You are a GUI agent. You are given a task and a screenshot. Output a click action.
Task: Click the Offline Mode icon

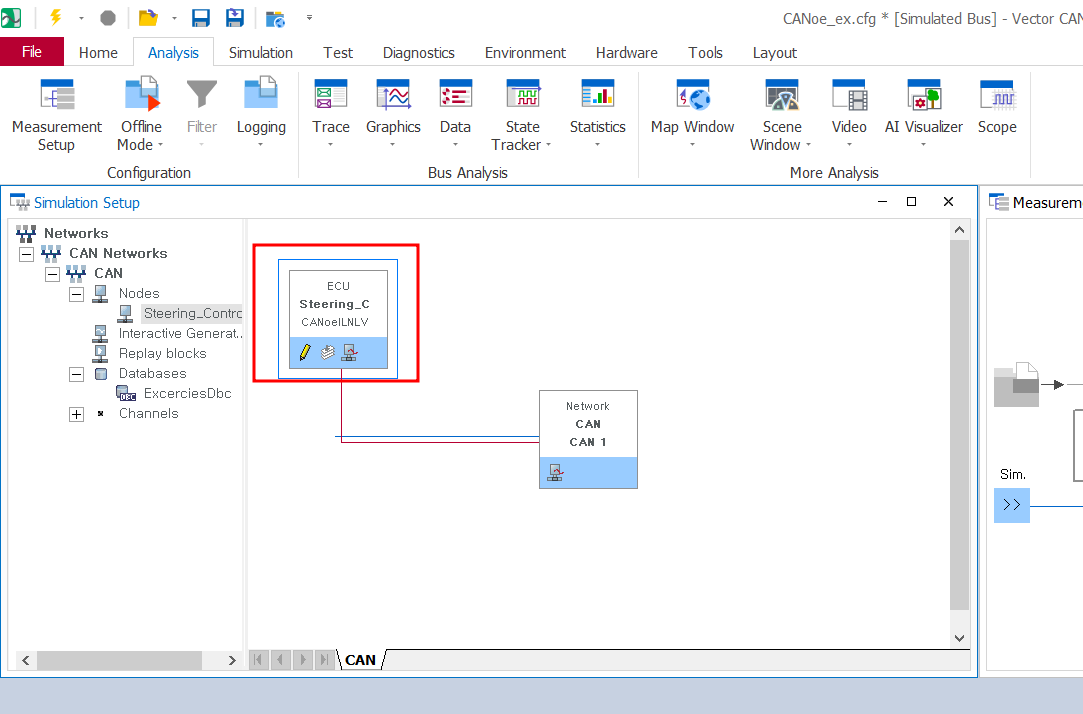pos(142,95)
